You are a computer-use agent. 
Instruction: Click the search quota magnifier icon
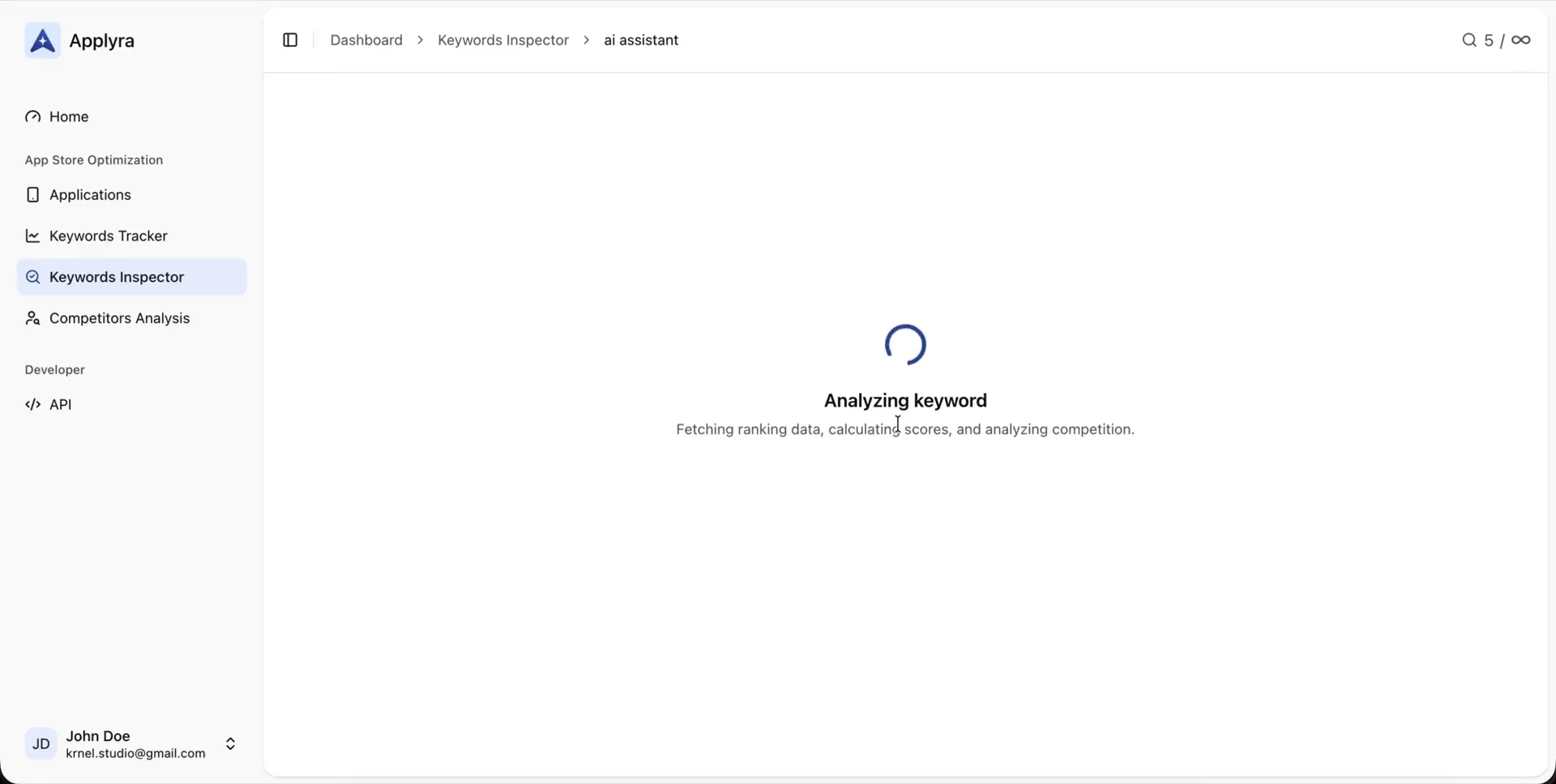pyautogui.click(x=1468, y=40)
